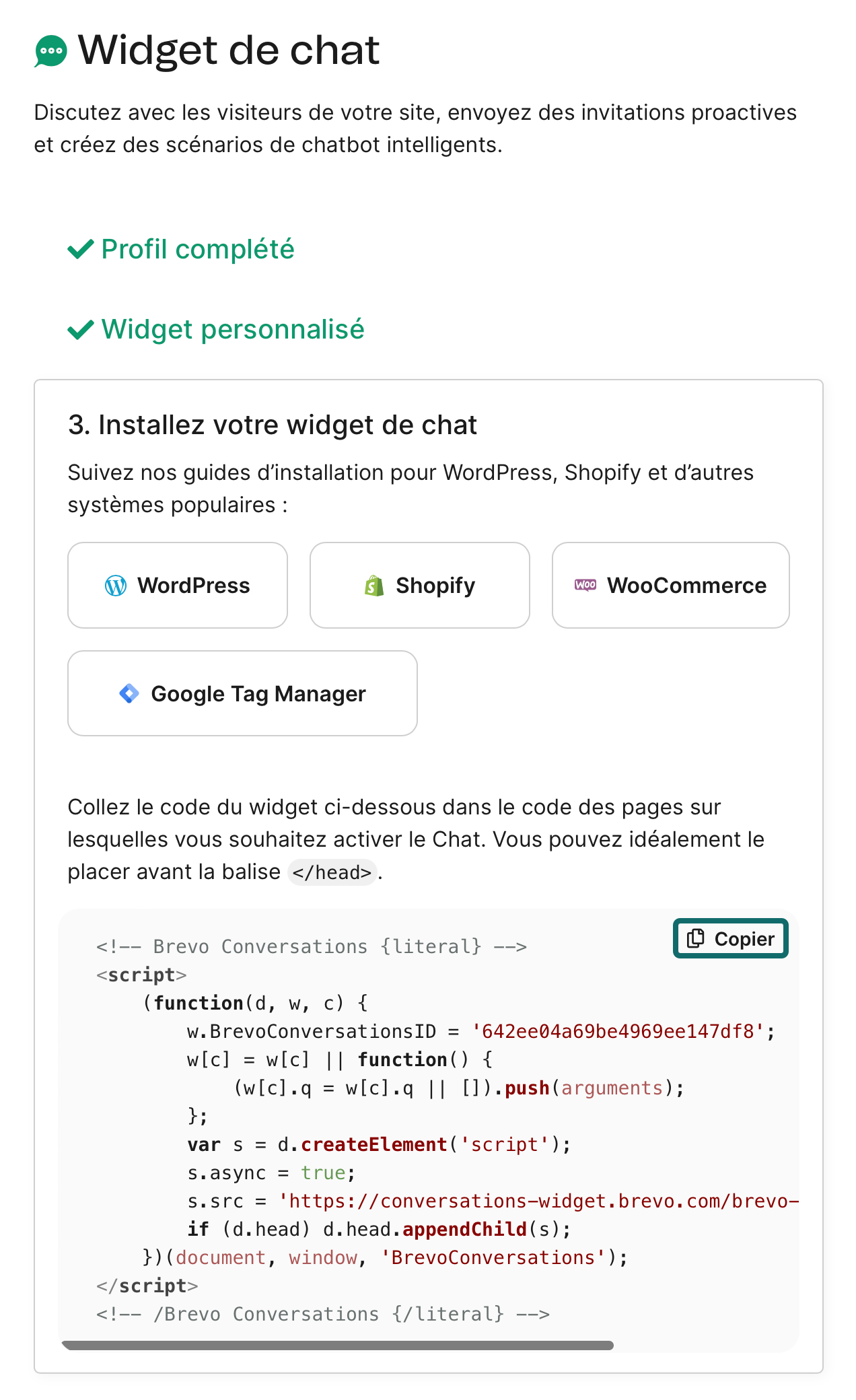Click the inline </head> code tag
This screenshot has width=856, height=1400.
[x=332, y=873]
